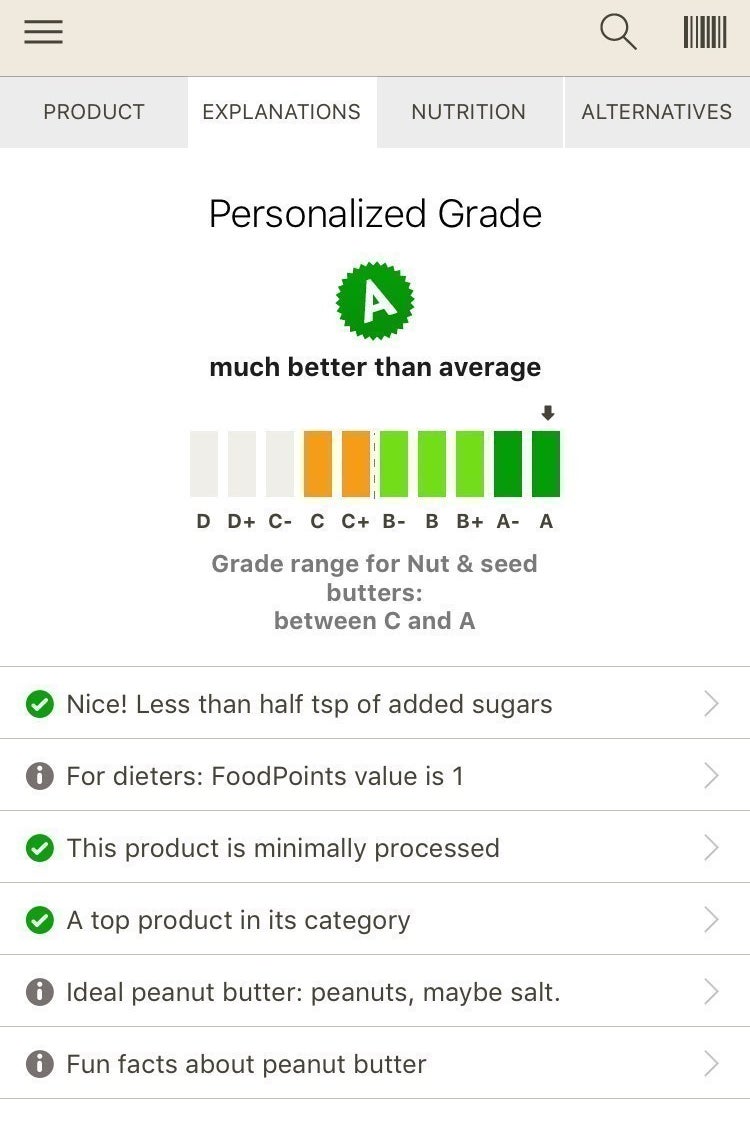The width and height of the screenshot is (750, 1125).
Task: Tap info icon beside Fun facts
Action: (x=39, y=1064)
